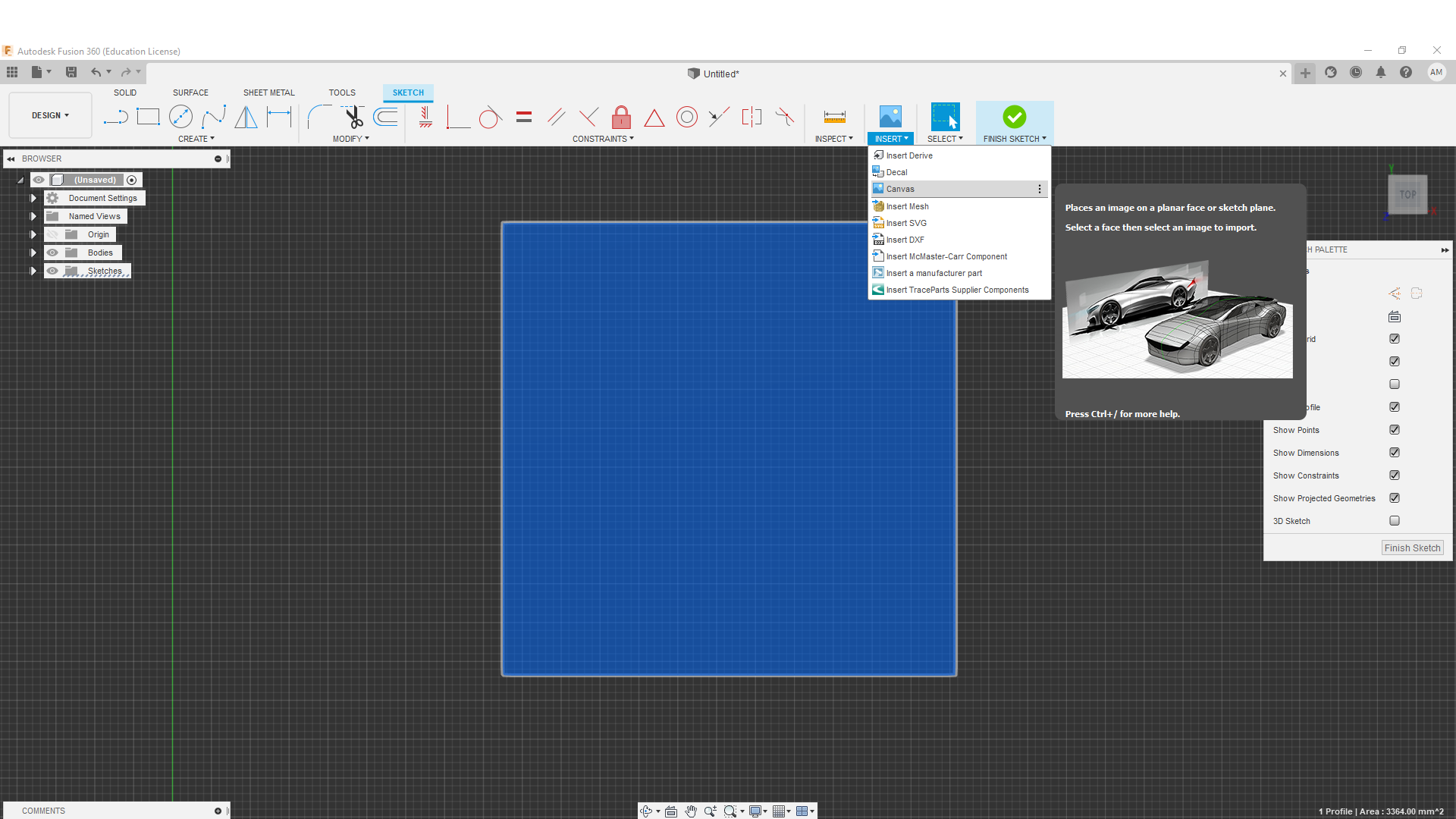Click the green Finish Sketch checkmark
This screenshot has height=819, width=1456.
pos(1014,117)
